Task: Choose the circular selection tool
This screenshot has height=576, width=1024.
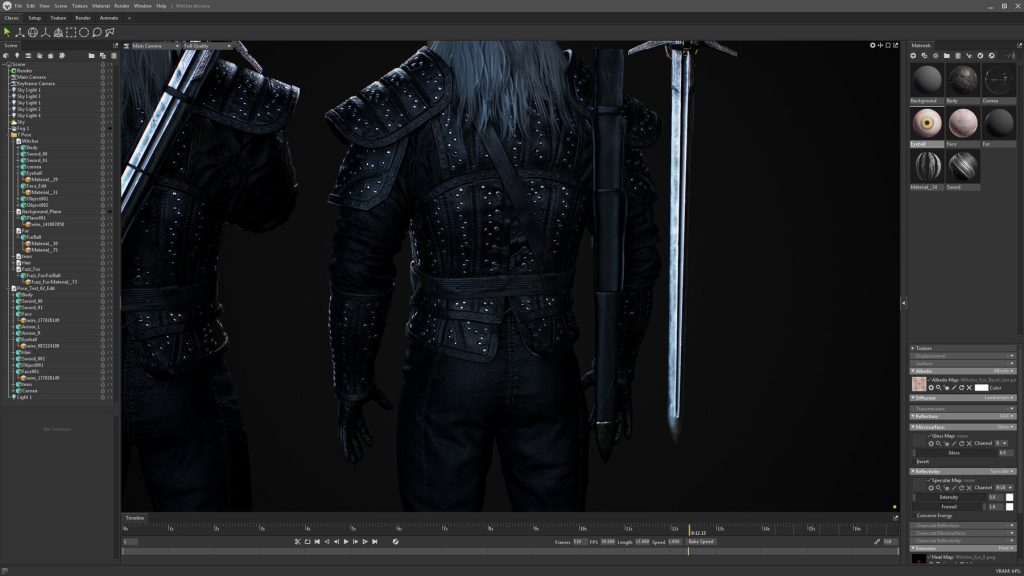Action: [84, 32]
